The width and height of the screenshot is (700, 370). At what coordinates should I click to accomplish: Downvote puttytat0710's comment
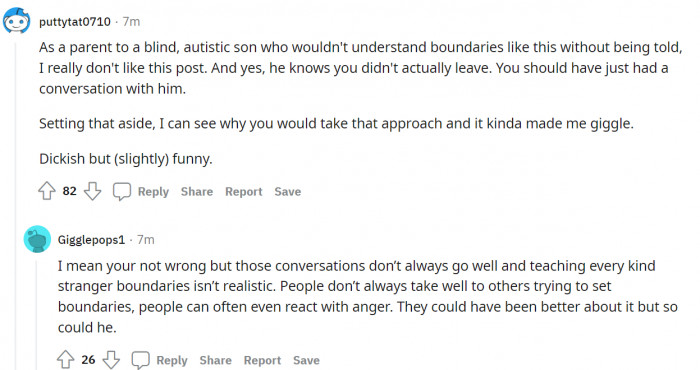[92, 191]
